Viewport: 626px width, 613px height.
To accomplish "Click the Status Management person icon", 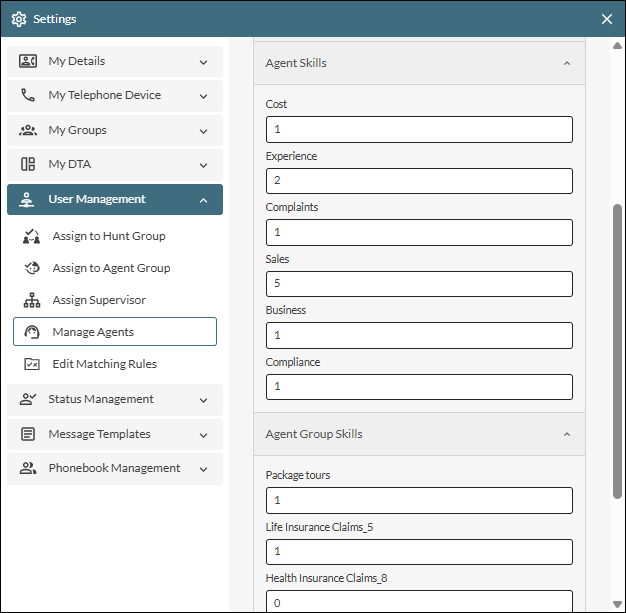I will click(x=28, y=400).
